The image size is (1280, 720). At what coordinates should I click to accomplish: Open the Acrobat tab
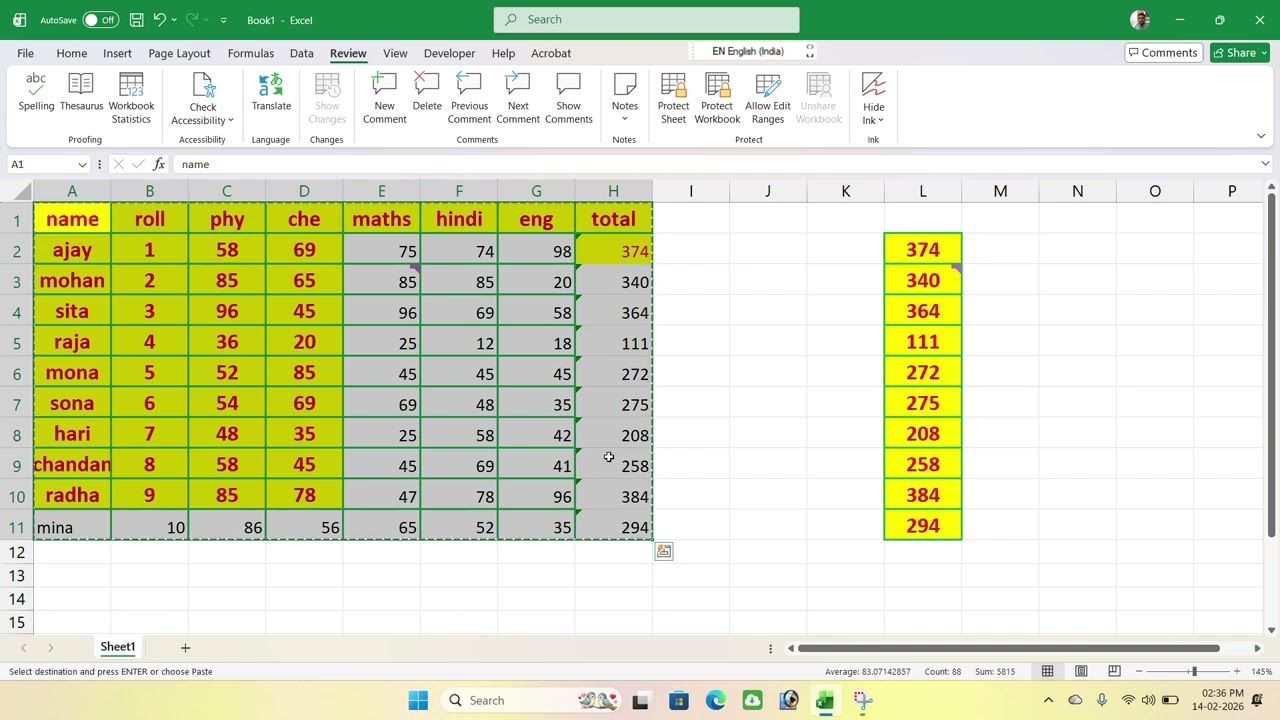tap(551, 53)
